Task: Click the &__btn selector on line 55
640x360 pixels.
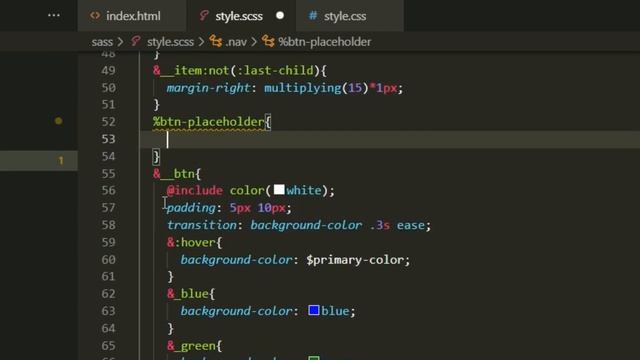Action: [x=174, y=173]
